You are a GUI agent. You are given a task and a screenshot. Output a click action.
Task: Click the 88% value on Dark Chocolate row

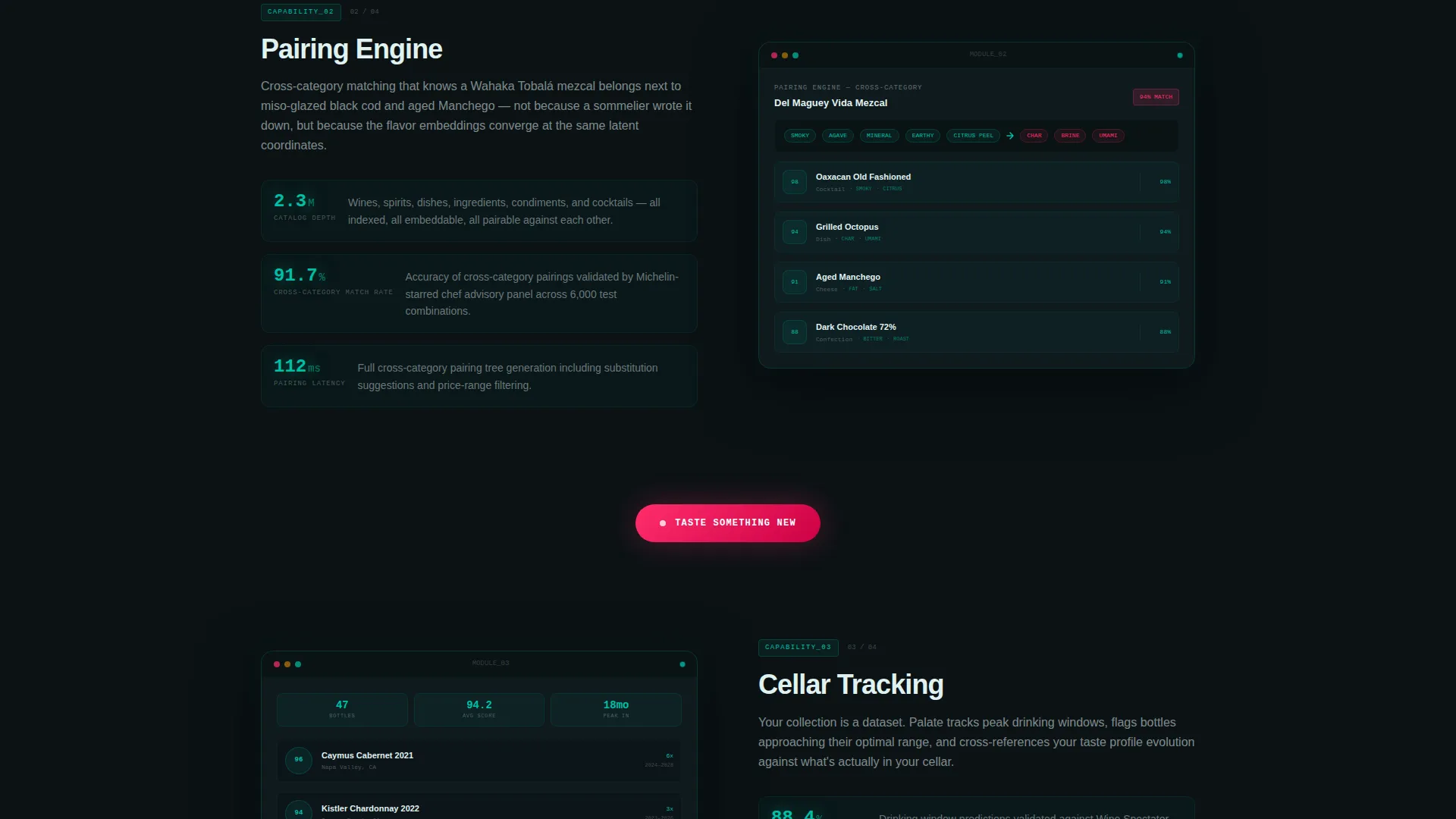1165,332
